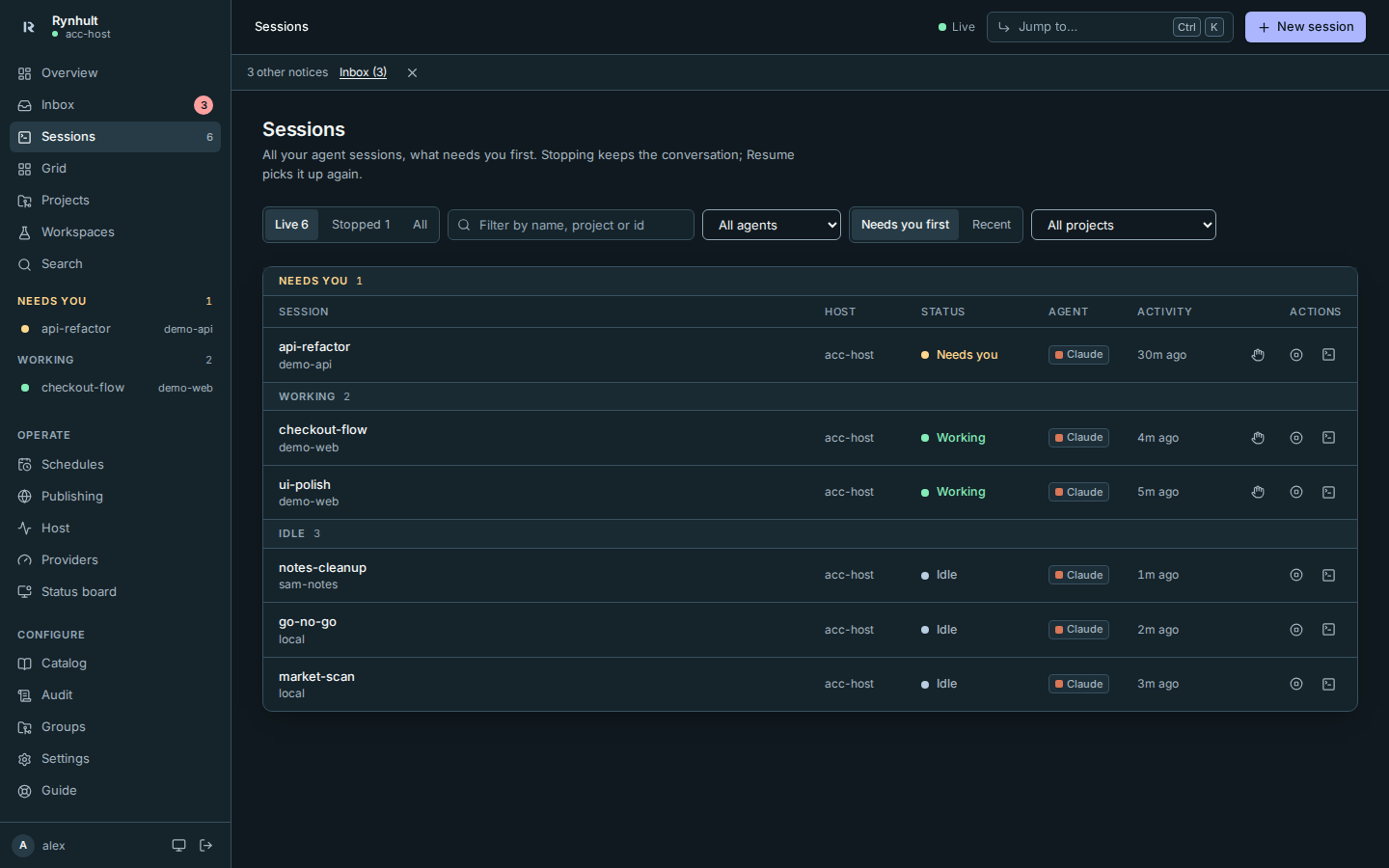Open the Grid page

(115, 169)
